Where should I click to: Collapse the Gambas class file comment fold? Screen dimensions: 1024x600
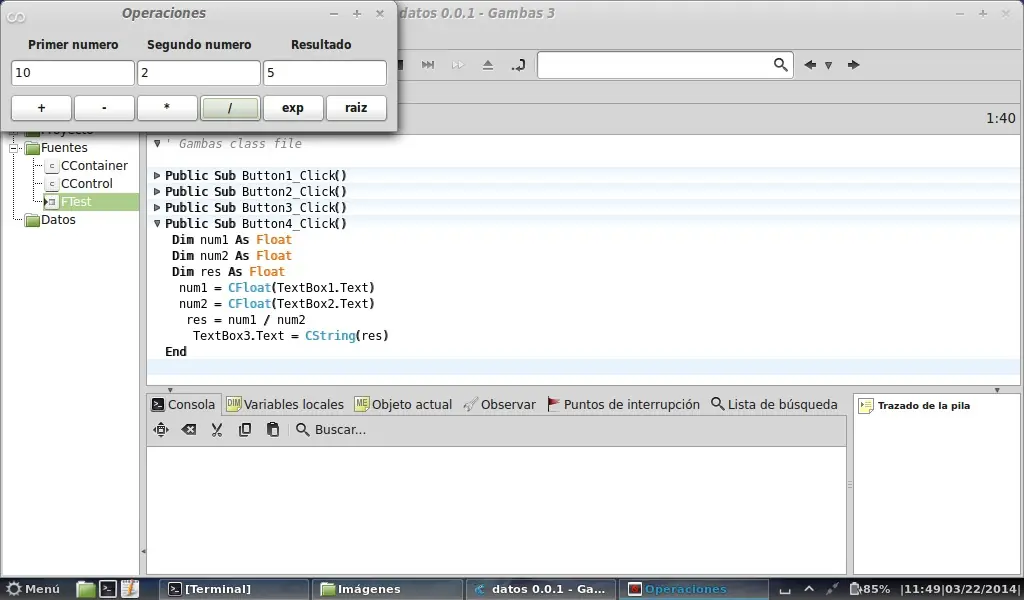[x=157, y=144]
